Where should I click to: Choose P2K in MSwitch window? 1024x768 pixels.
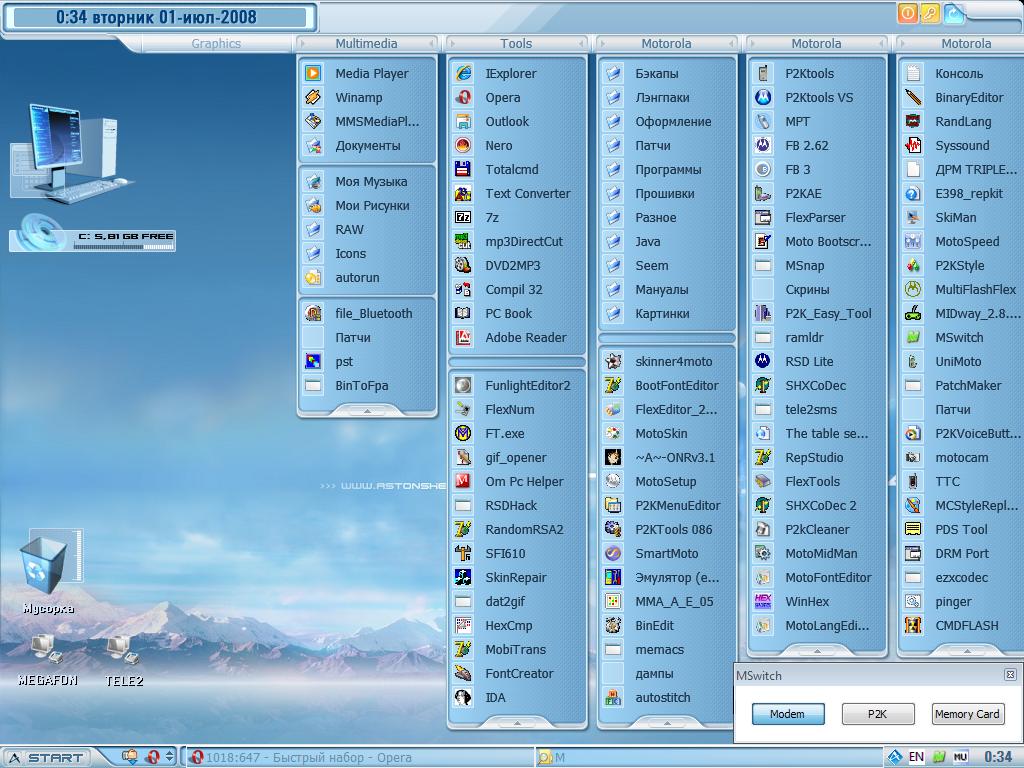[x=878, y=714]
